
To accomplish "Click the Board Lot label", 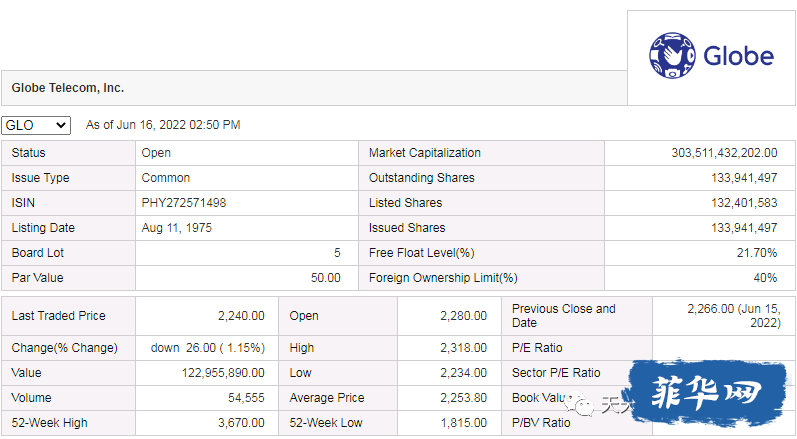I will (38, 253).
